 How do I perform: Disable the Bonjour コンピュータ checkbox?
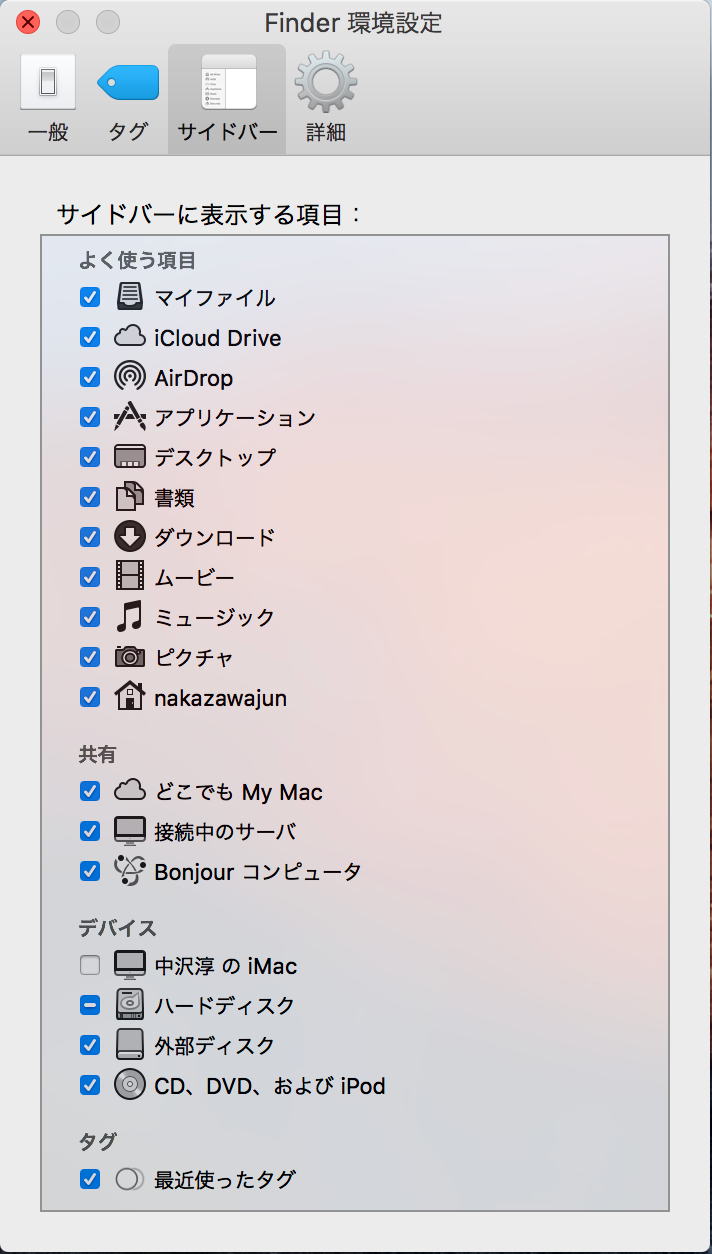[90, 871]
